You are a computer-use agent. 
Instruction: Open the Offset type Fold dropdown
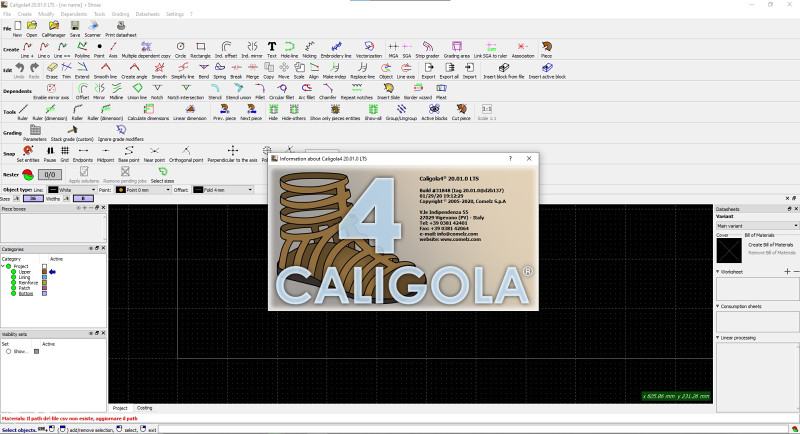point(223,190)
